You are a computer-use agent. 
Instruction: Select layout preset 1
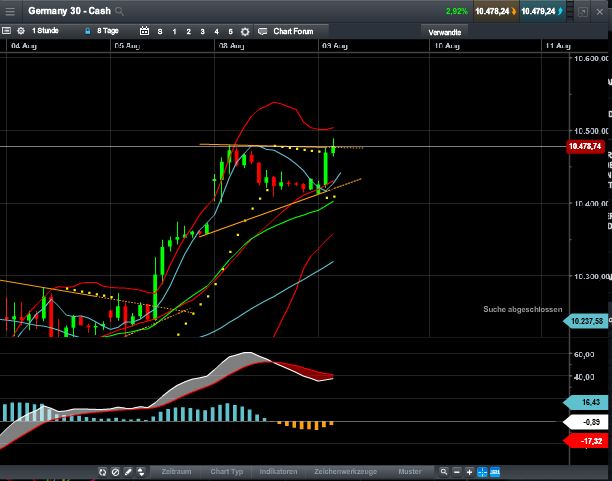174,32
